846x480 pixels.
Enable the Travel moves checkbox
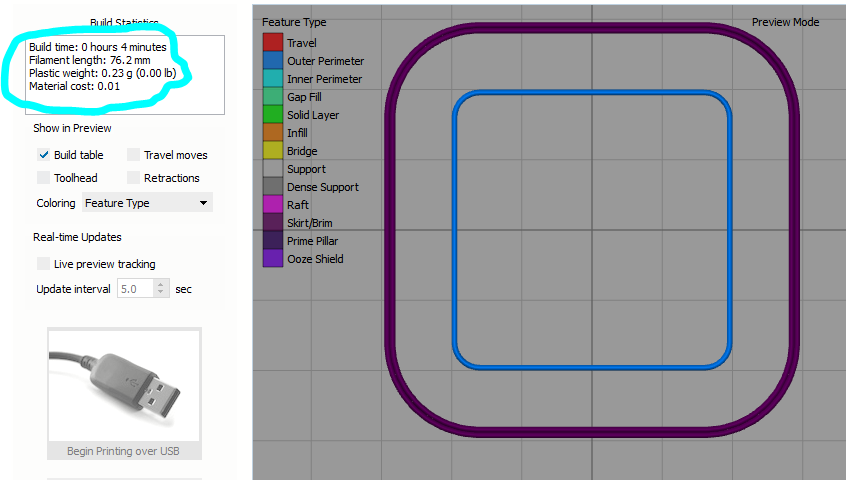point(134,155)
